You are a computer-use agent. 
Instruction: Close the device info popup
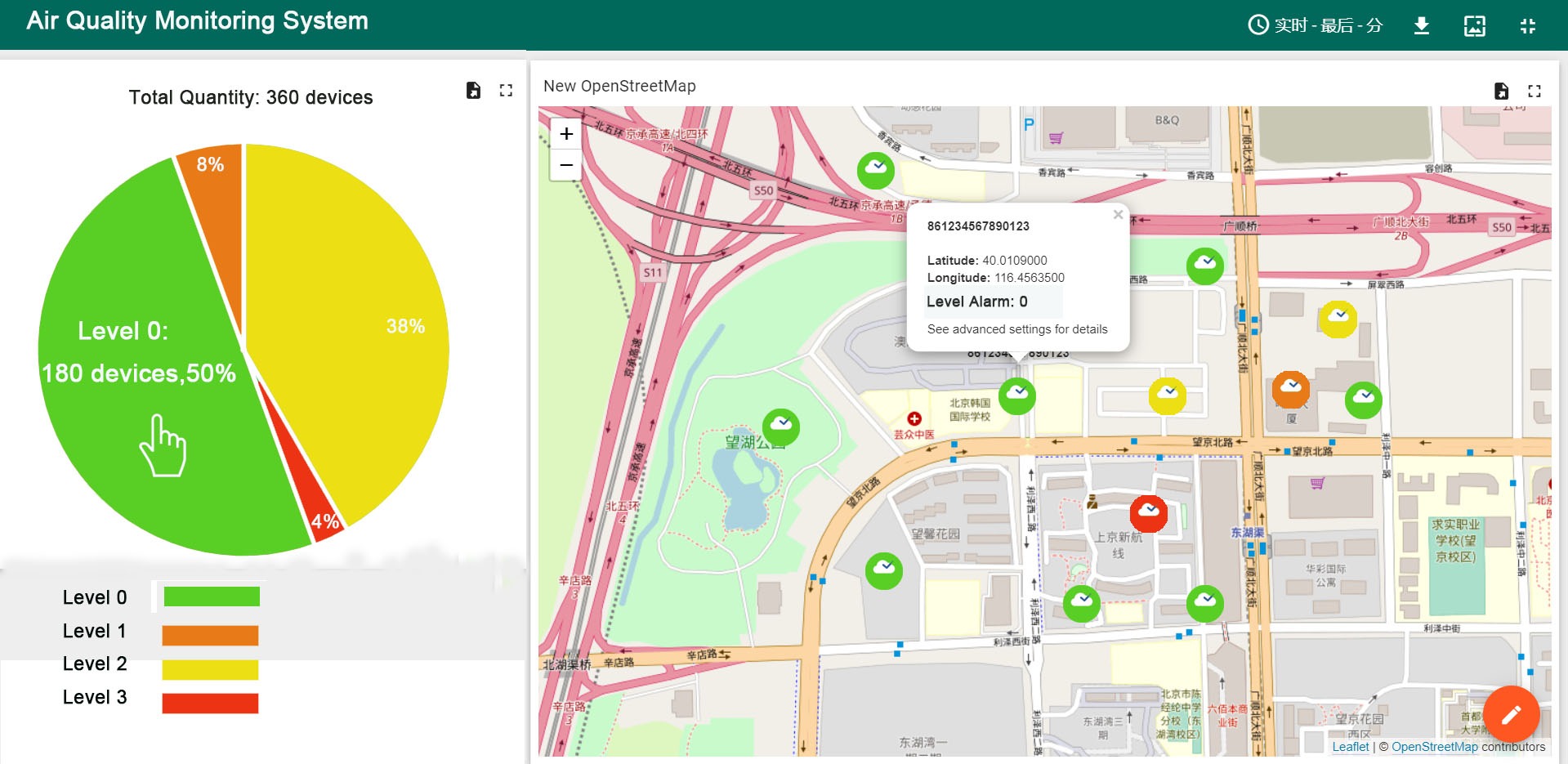1118,215
